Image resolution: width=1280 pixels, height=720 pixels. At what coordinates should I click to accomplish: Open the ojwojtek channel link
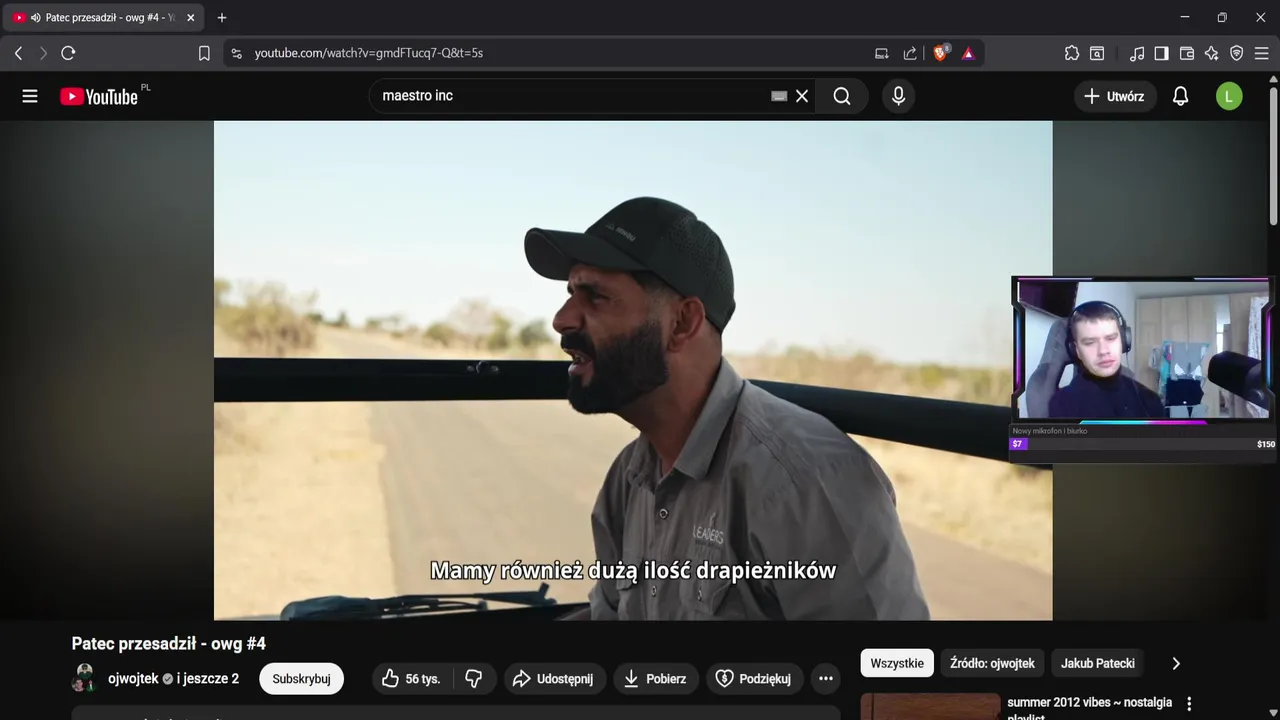133,679
